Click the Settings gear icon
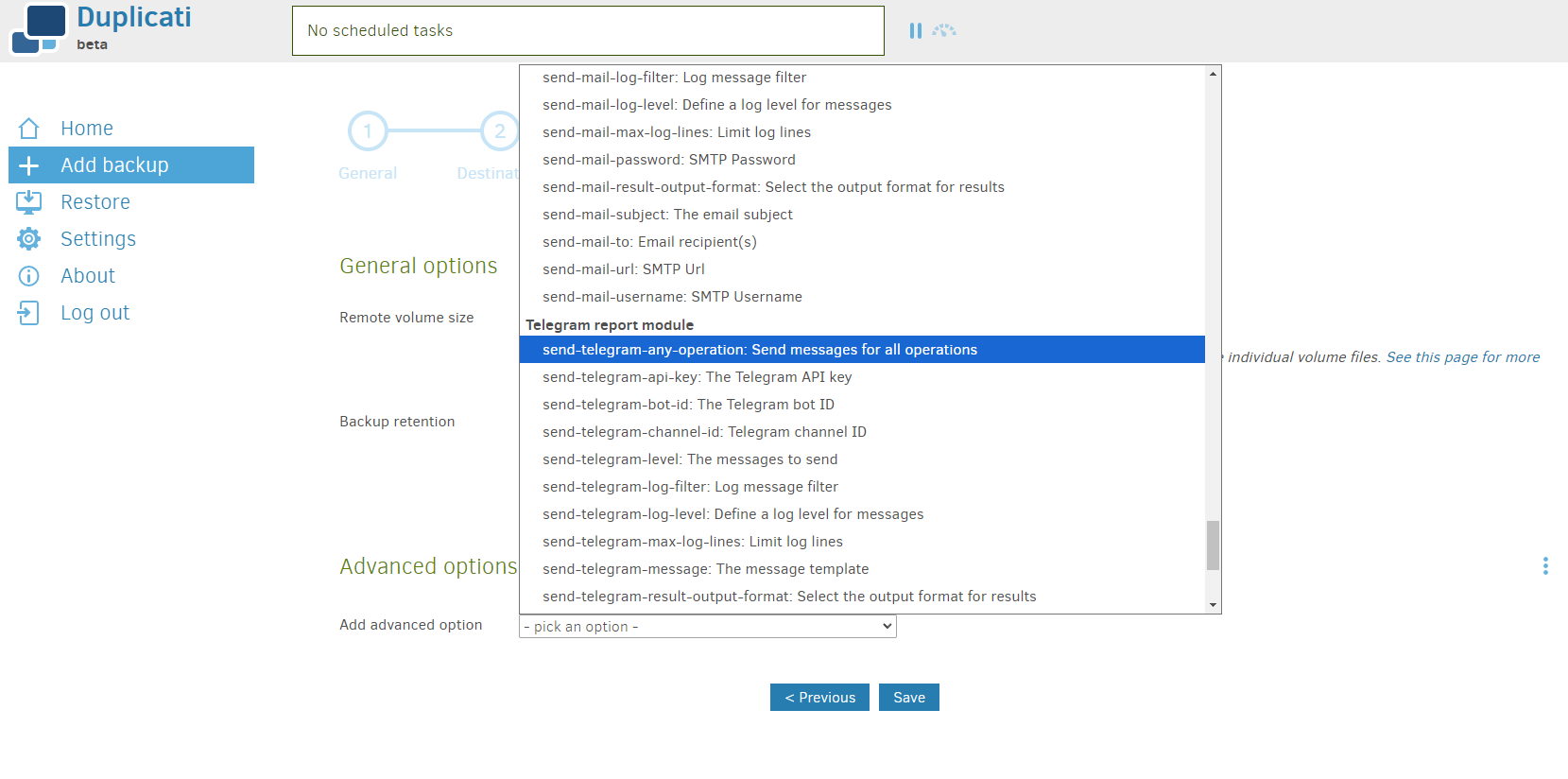This screenshot has height=779, width=1568. pos(29,239)
